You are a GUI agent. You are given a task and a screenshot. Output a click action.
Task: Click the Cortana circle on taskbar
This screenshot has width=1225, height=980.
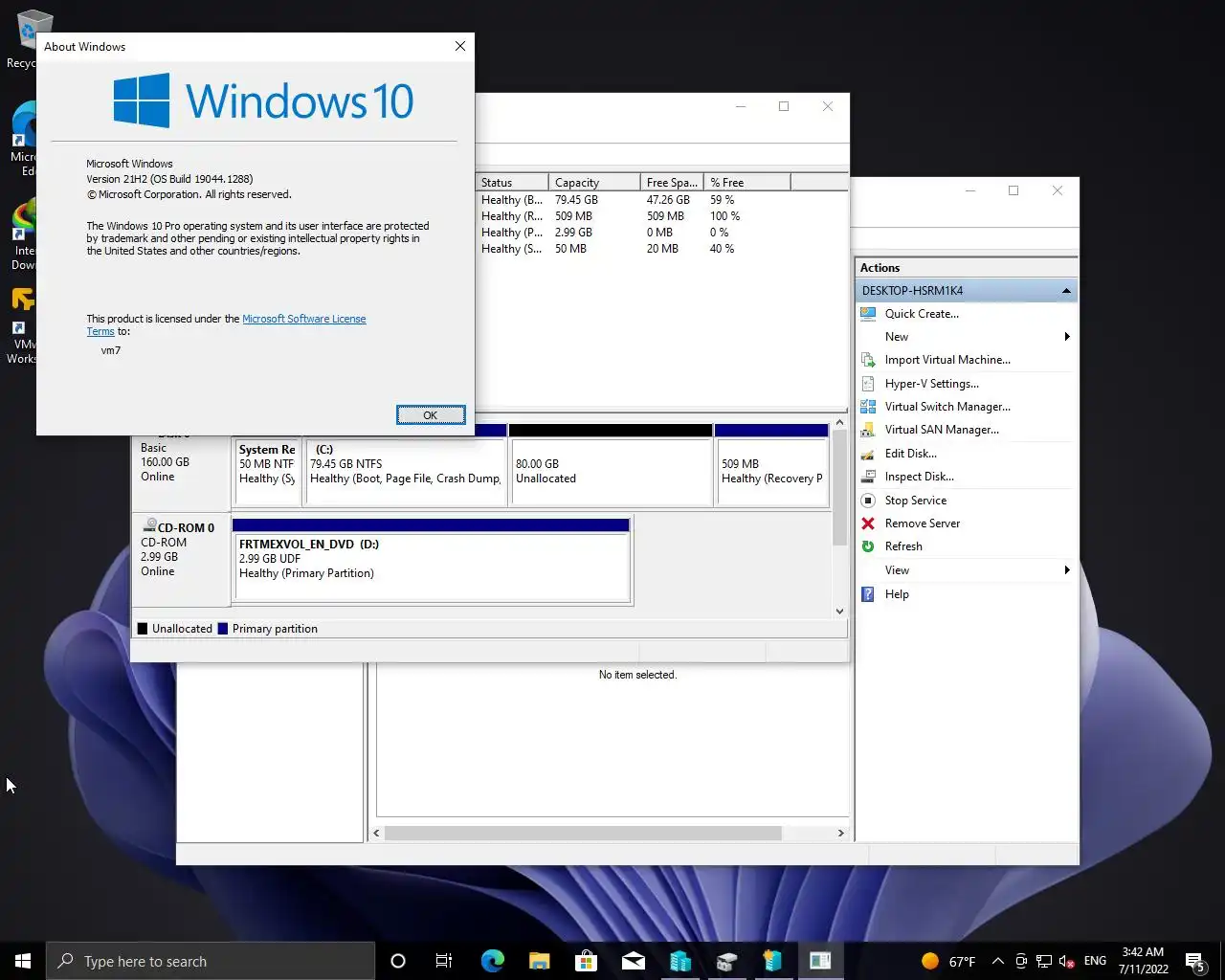point(398,961)
